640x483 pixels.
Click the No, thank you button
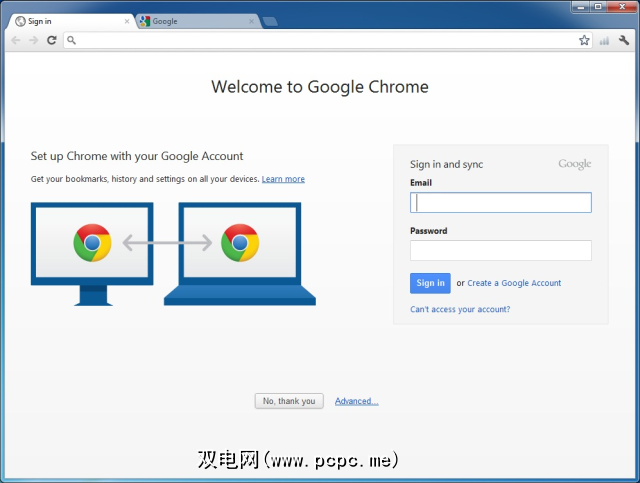[x=289, y=401]
